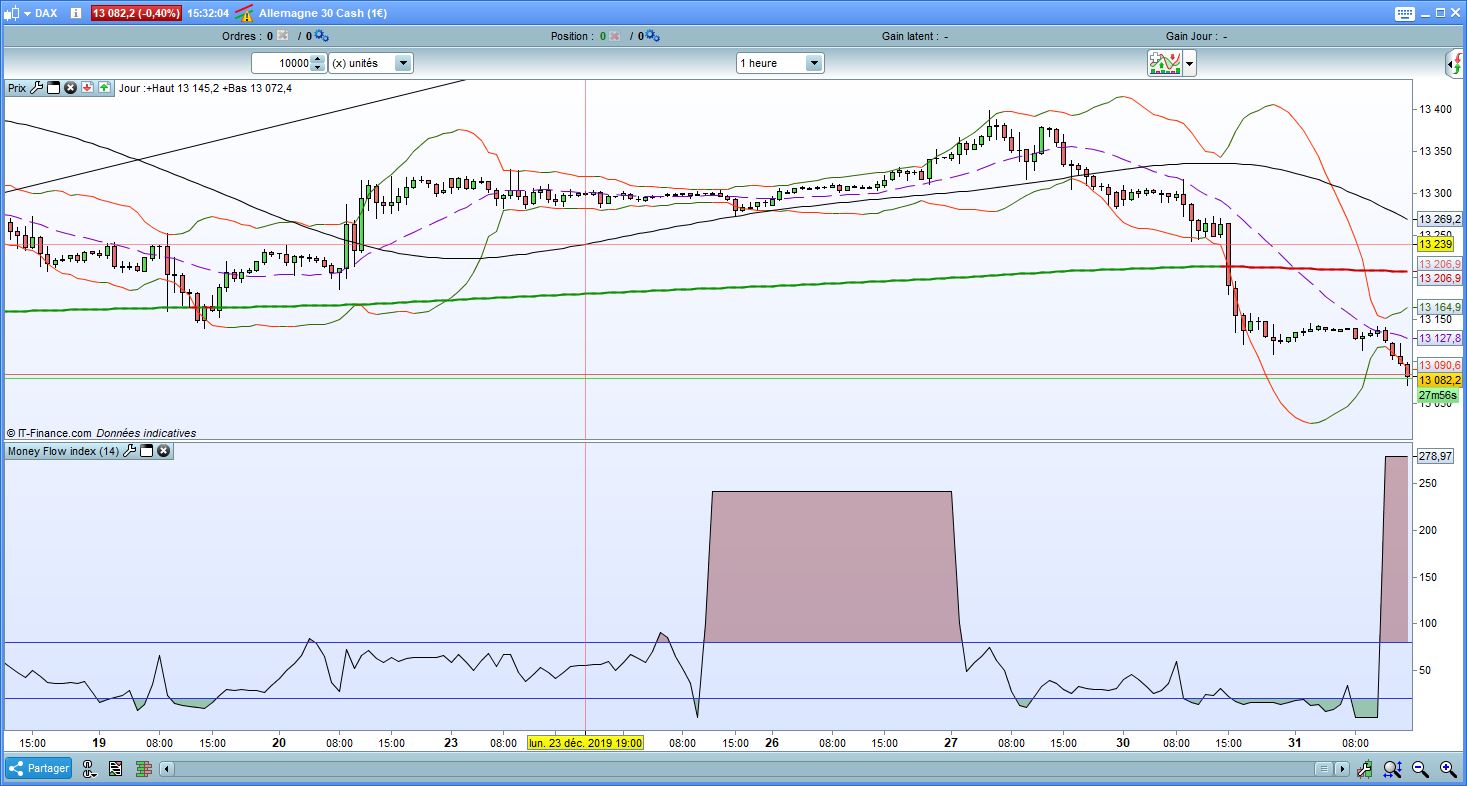
Task: Open Prix panel settings wrench
Action: click(x=37, y=88)
